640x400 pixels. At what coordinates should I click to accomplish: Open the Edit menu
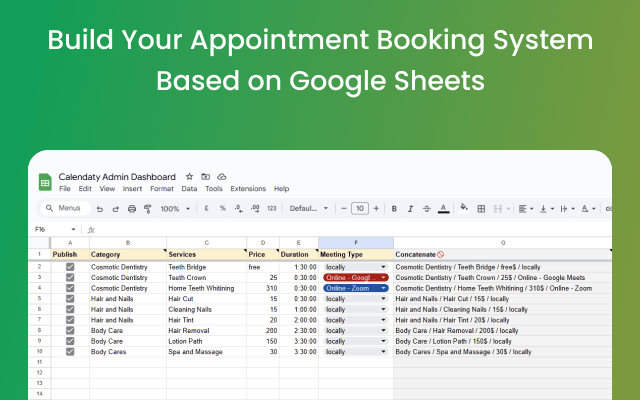pyautogui.click(x=85, y=189)
